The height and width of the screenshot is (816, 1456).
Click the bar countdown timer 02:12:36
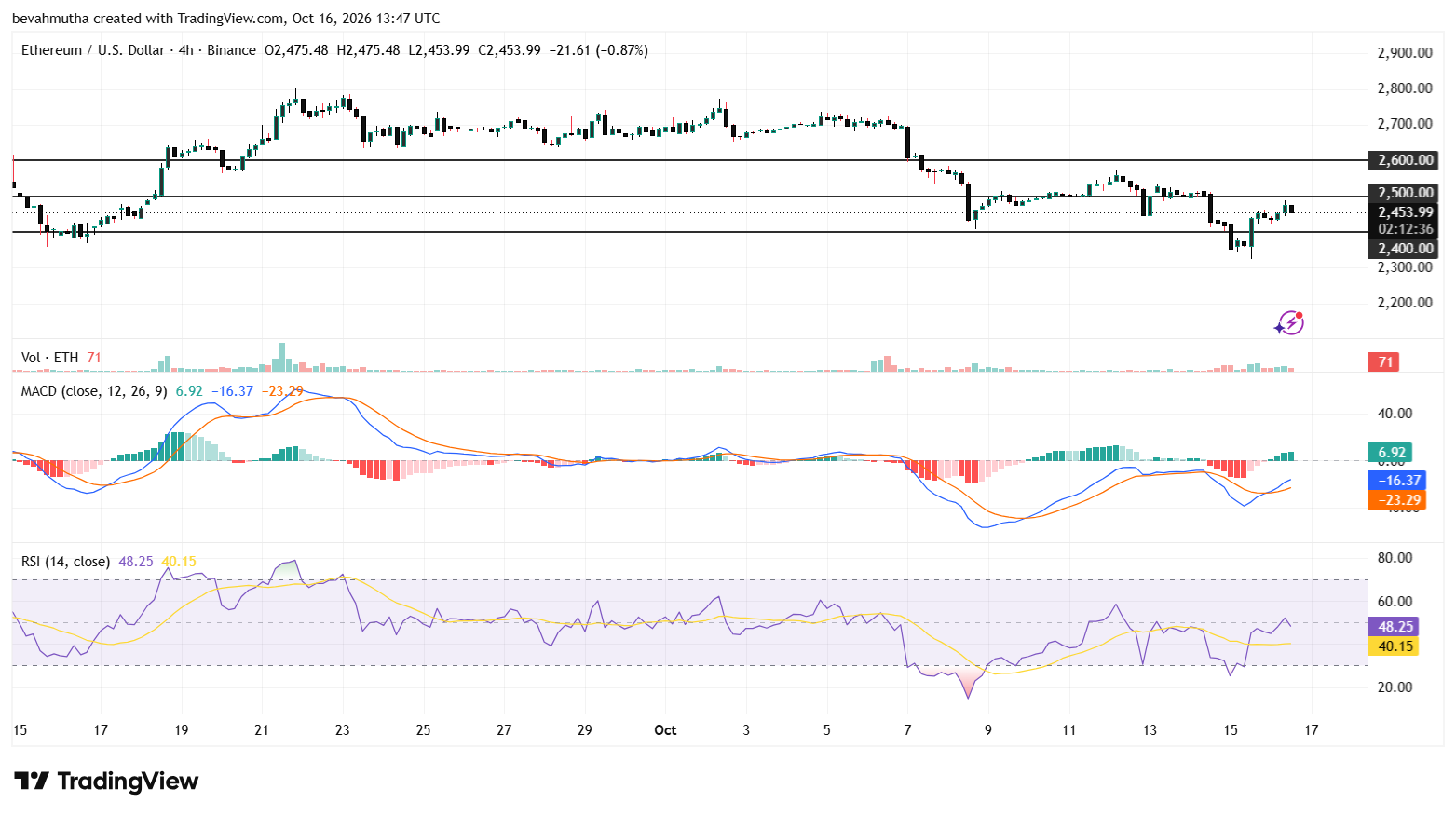click(x=1405, y=229)
